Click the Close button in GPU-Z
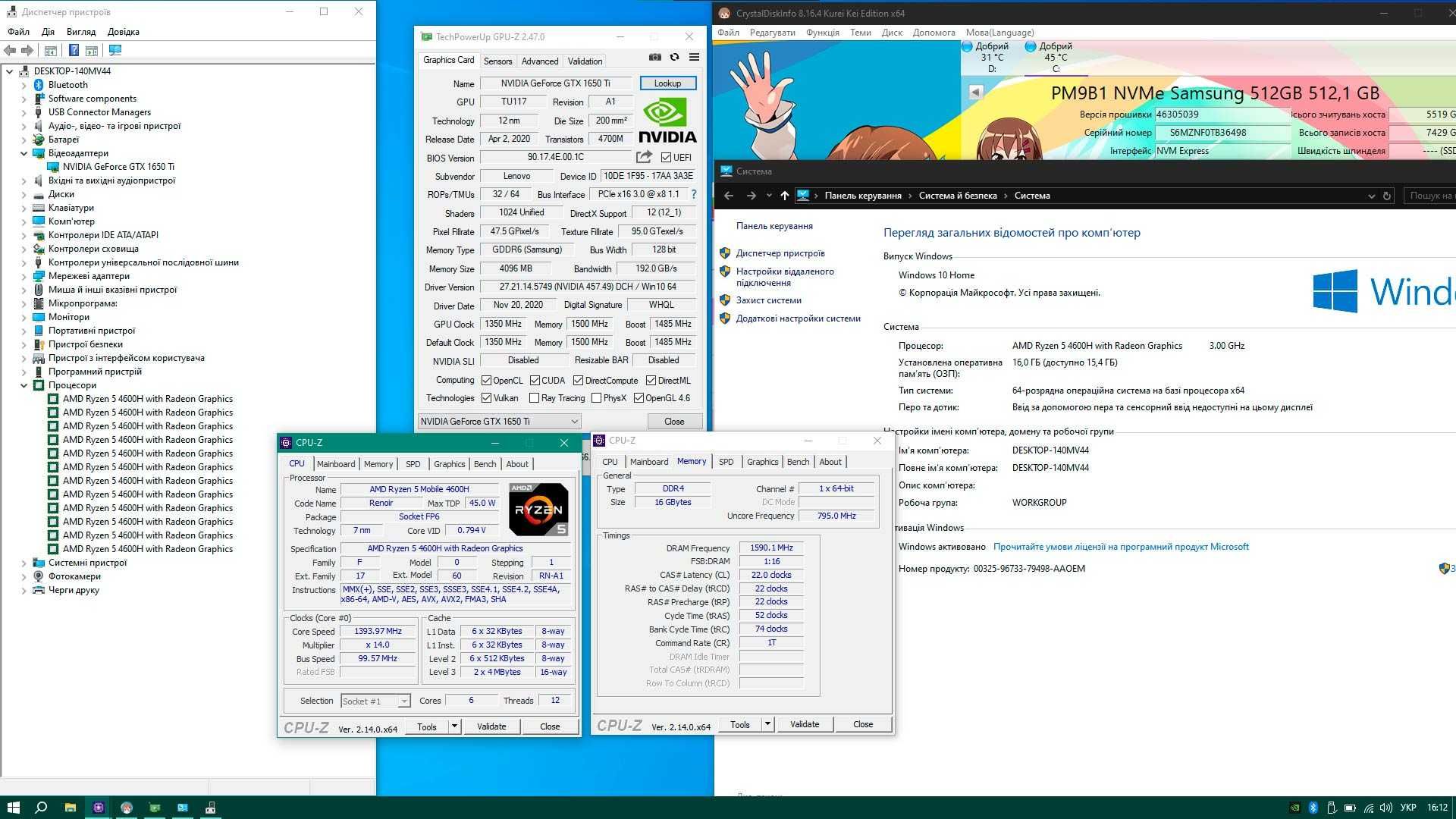 point(674,422)
